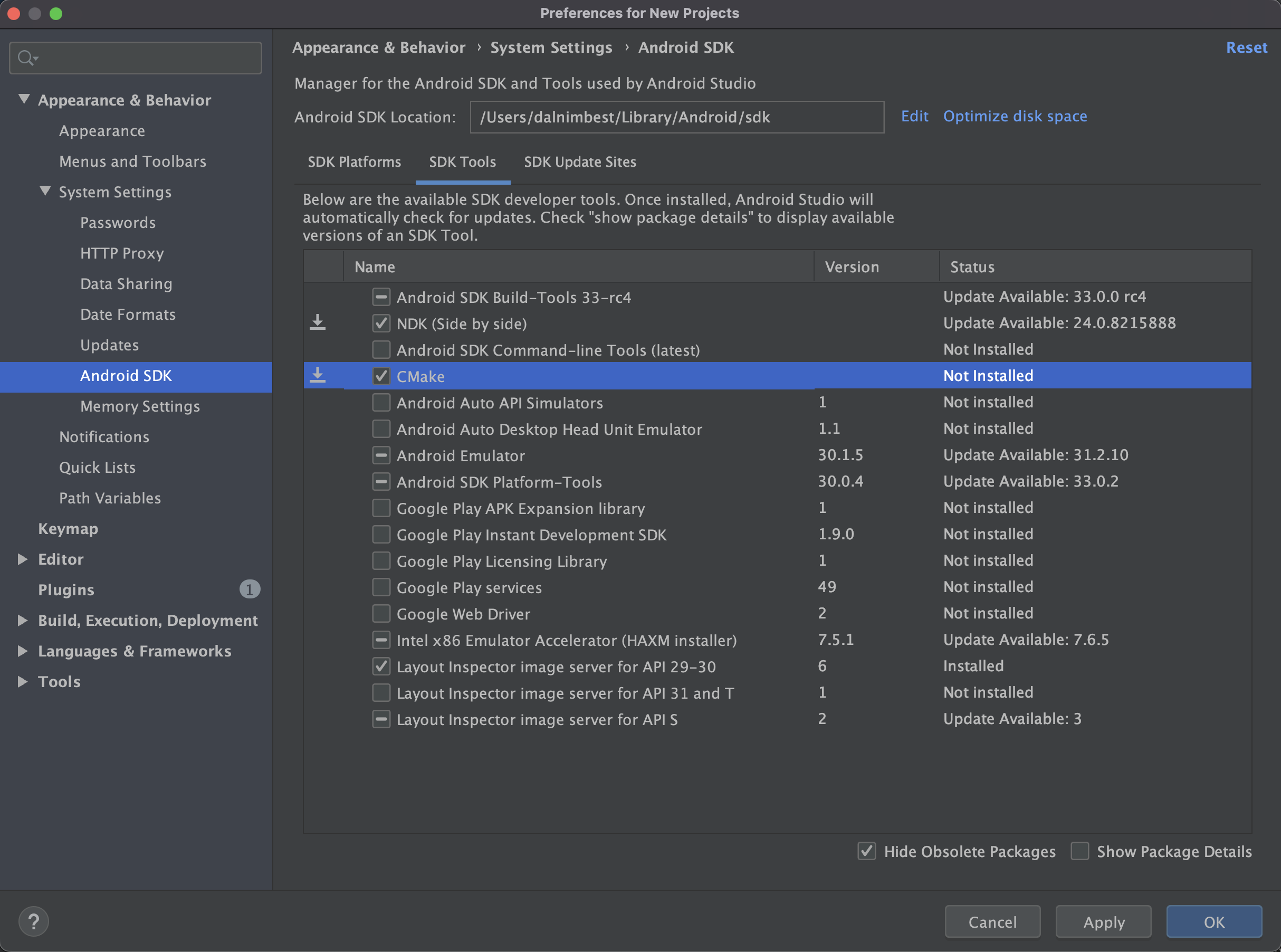
Task: Click Appearance & Behavior in the breadcrumb
Action: click(379, 47)
